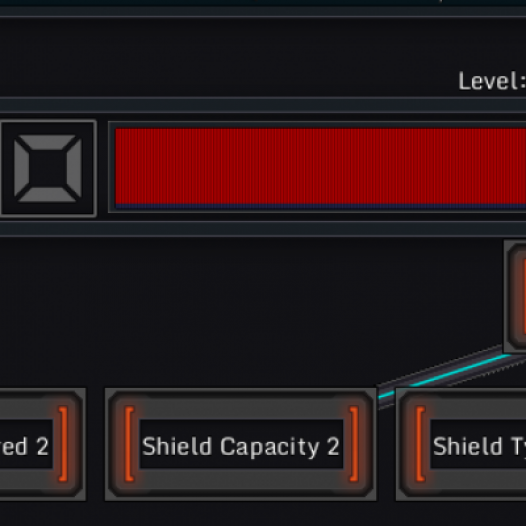Click right orange bracket of 'red 2' node
Image resolution: width=526 pixels, height=526 pixels.
63,444
